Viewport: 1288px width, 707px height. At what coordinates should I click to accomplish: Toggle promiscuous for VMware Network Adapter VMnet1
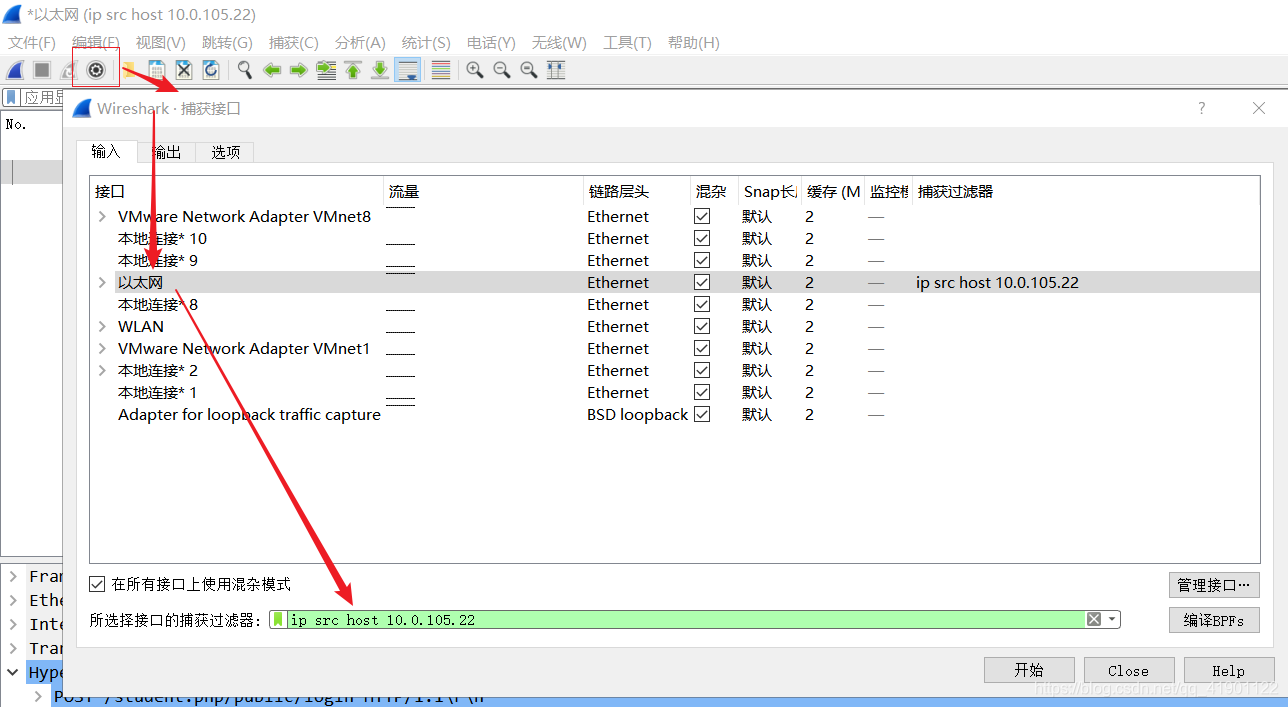tap(702, 348)
